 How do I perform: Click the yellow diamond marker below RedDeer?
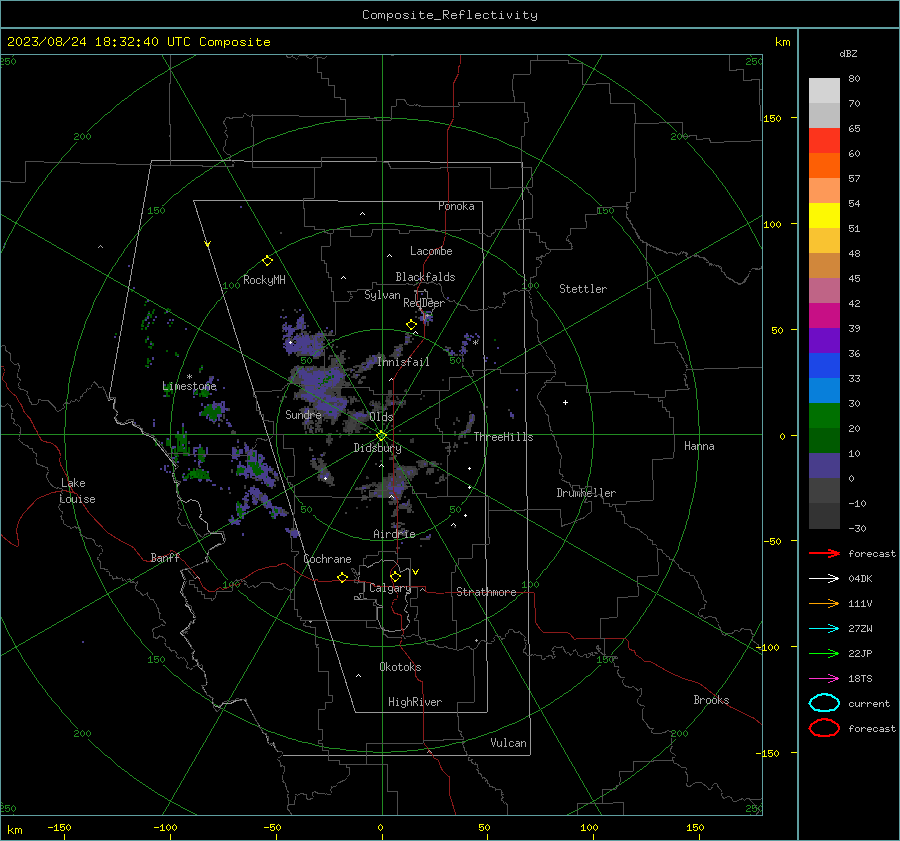pyautogui.click(x=411, y=325)
